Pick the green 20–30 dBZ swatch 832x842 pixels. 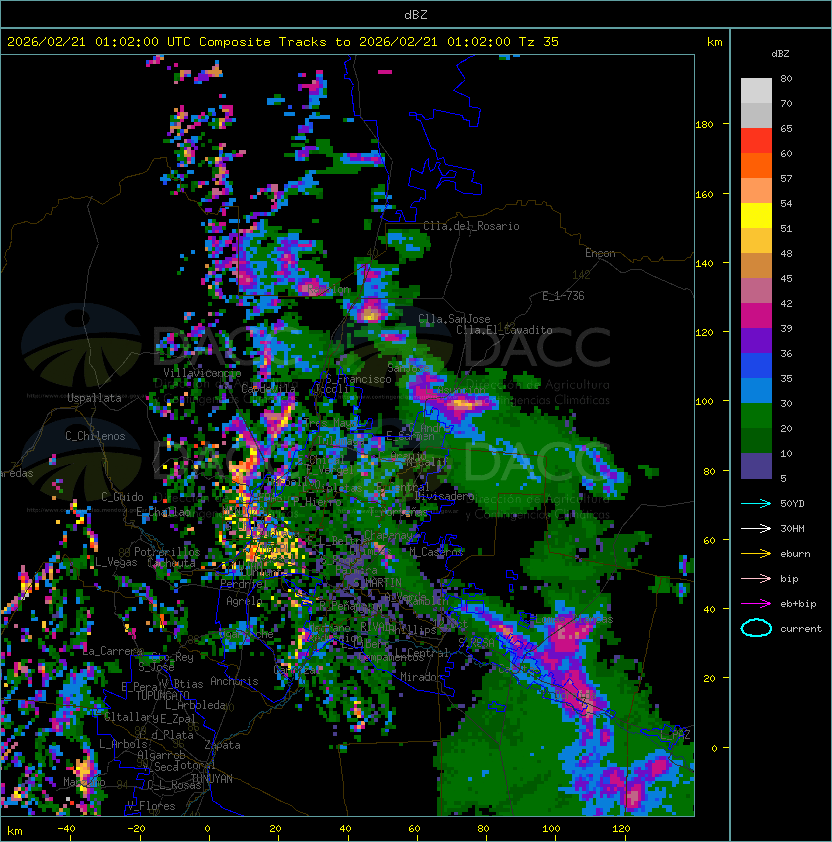(x=756, y=416)
